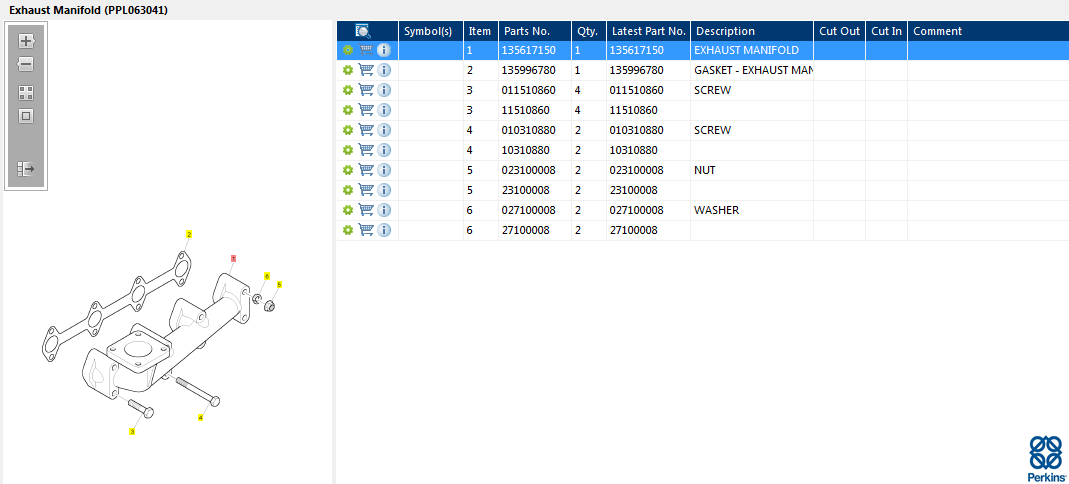This screenshot has width=1069, height=484.
Task: Click the gear icon for part 023100008
Action: [x=348, y=170]
